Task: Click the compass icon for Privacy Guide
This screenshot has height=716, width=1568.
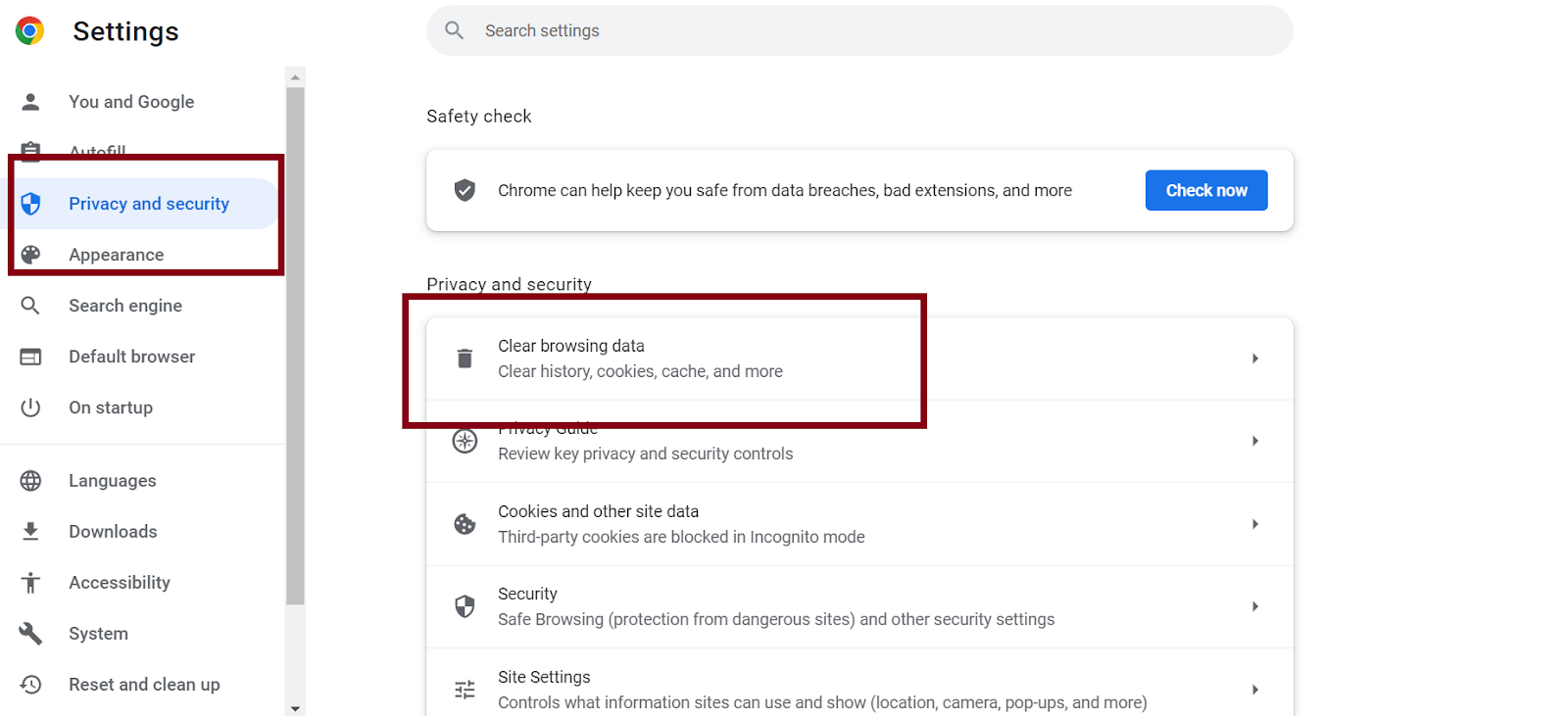Action: [465, 441]
